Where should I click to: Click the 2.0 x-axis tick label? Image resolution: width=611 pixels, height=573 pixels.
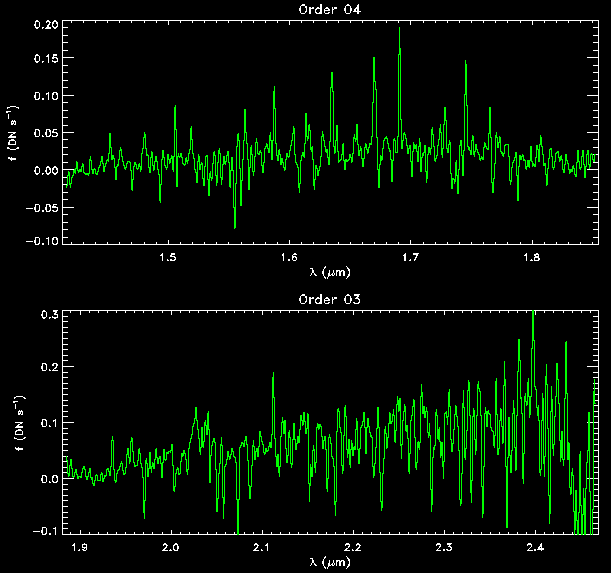171,548
